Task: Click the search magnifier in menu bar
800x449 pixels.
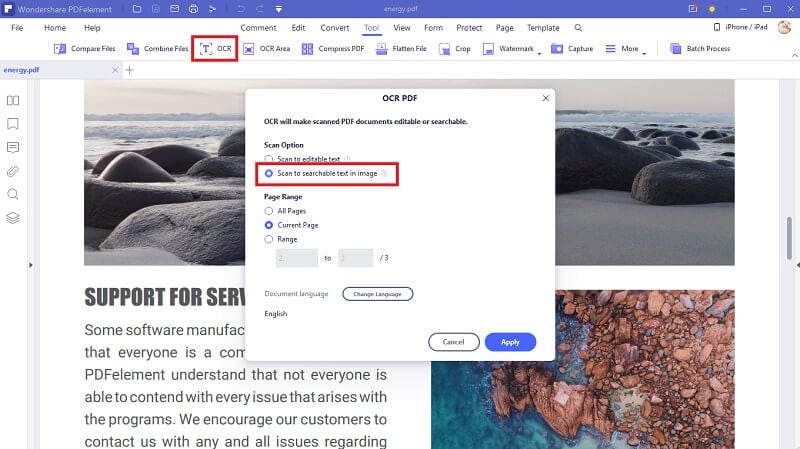Action: coord(578,28)
